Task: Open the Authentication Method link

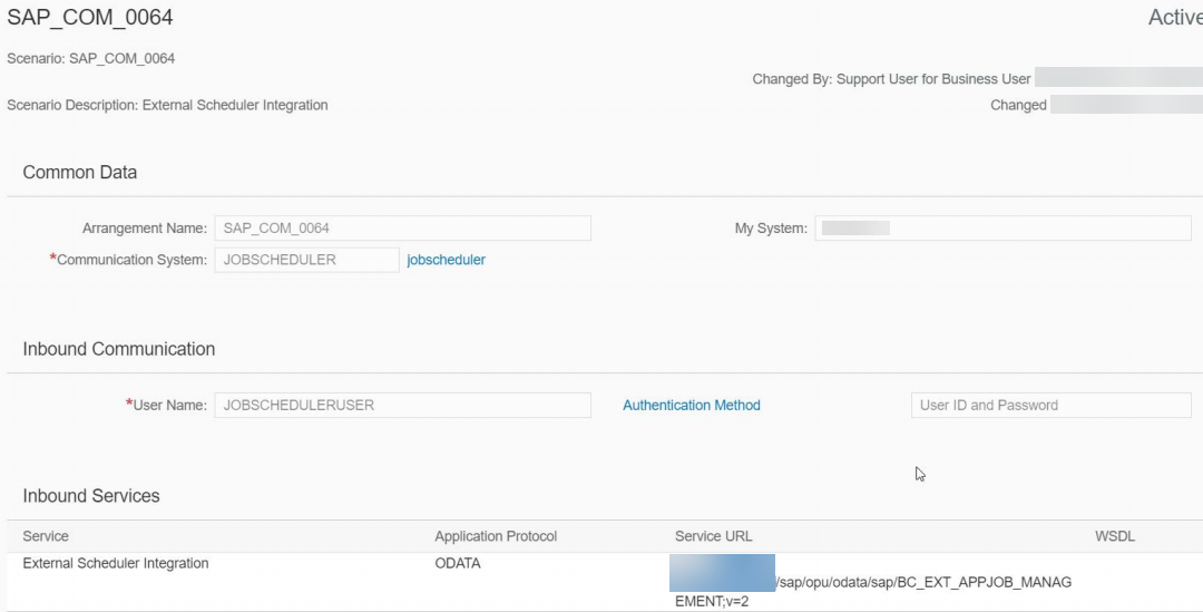Action: (691, 405)
